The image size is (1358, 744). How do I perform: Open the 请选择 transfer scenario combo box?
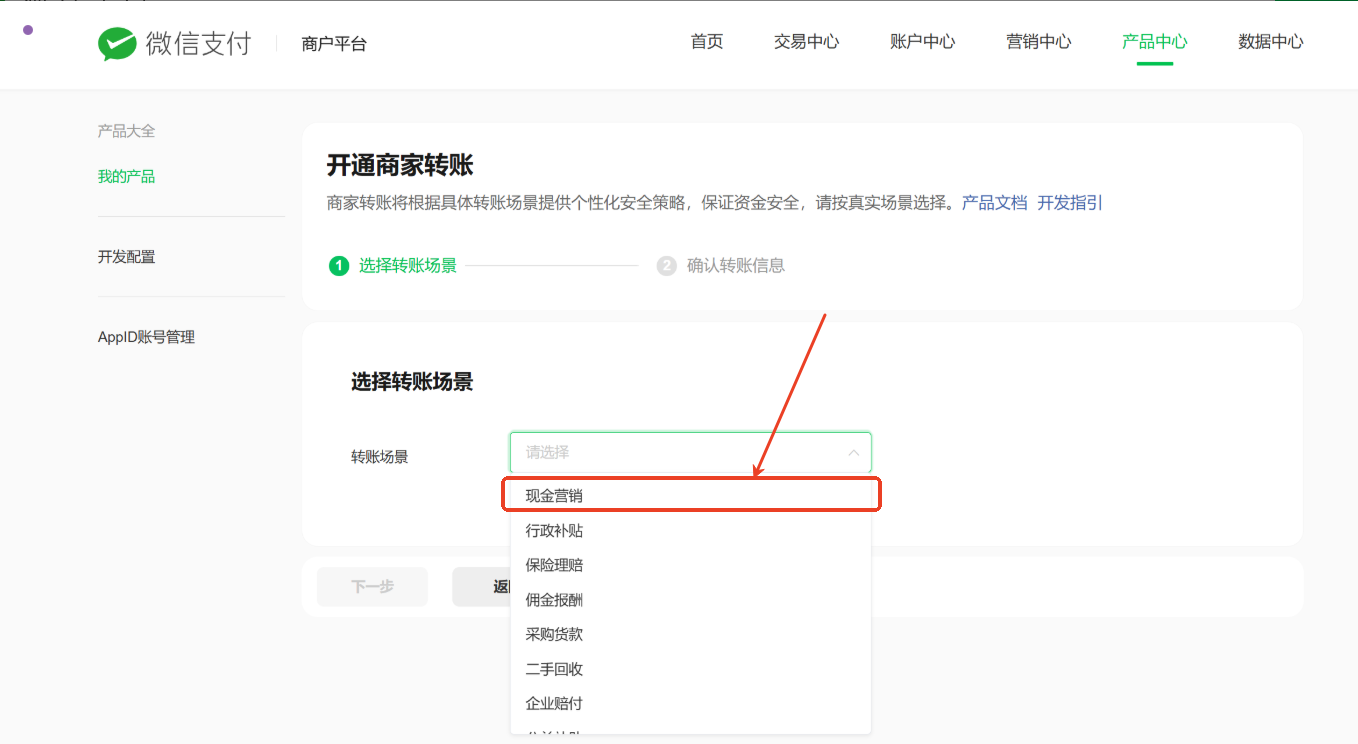(x=690, y=452)
